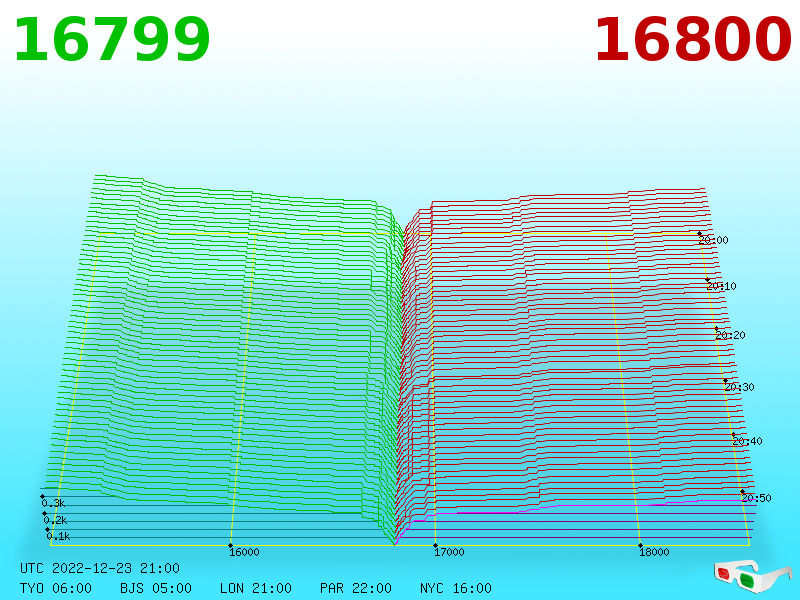
Task: Click the 20:30 time axis marker
Action: 739,387
